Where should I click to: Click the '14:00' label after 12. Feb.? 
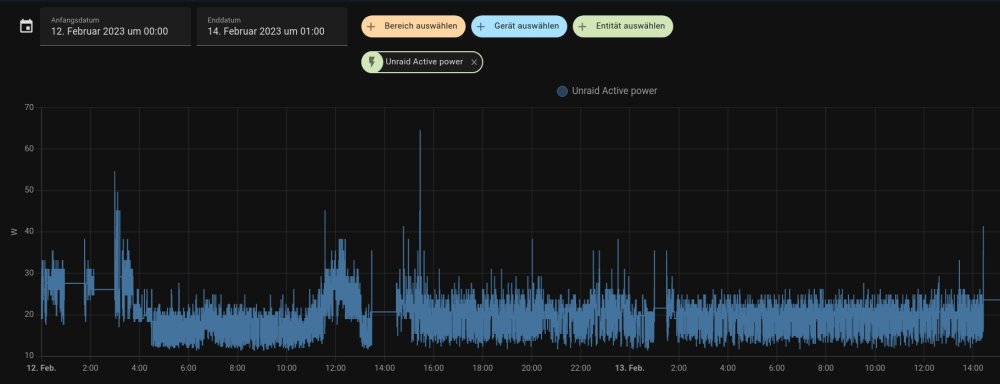(384, 368)
